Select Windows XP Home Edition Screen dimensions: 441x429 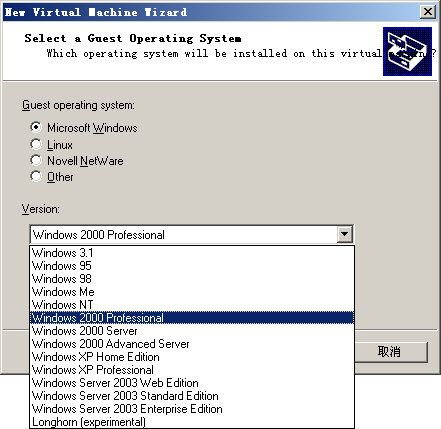192,357
